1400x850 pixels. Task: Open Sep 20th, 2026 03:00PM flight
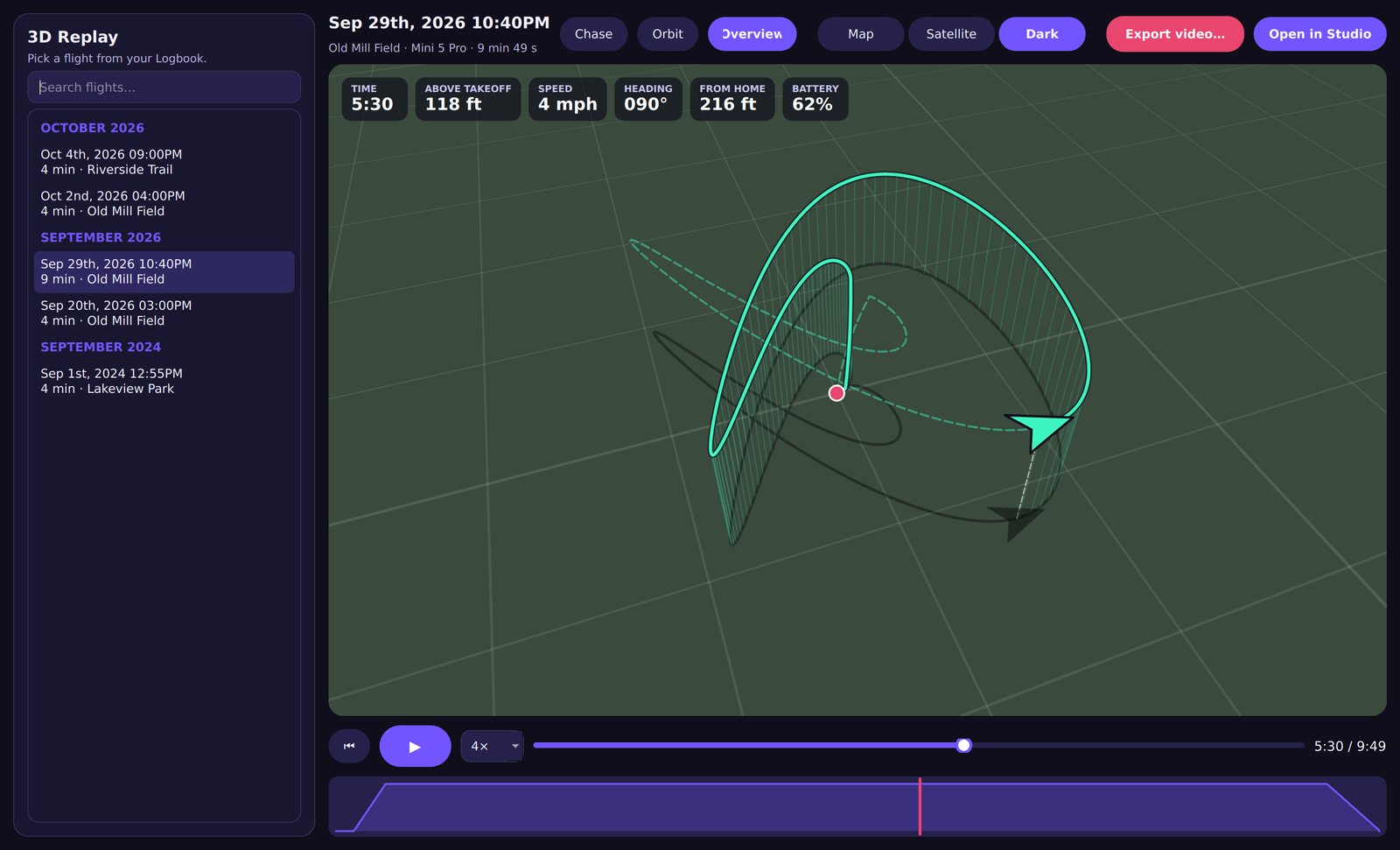click(164, 313)
